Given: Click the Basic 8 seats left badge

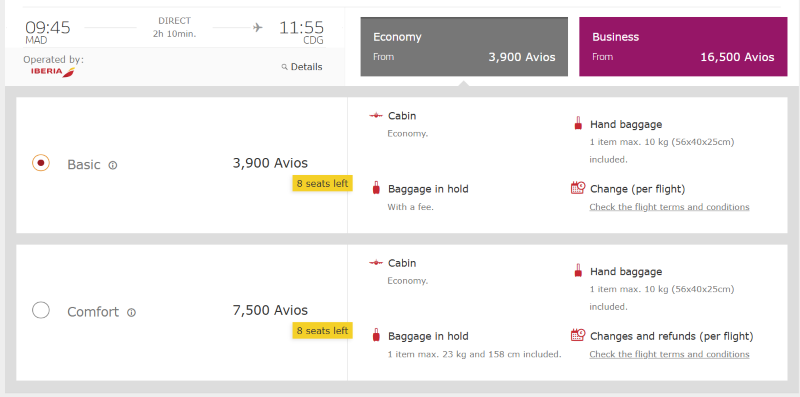Looking at the screenshot, I should pos(322,183).
